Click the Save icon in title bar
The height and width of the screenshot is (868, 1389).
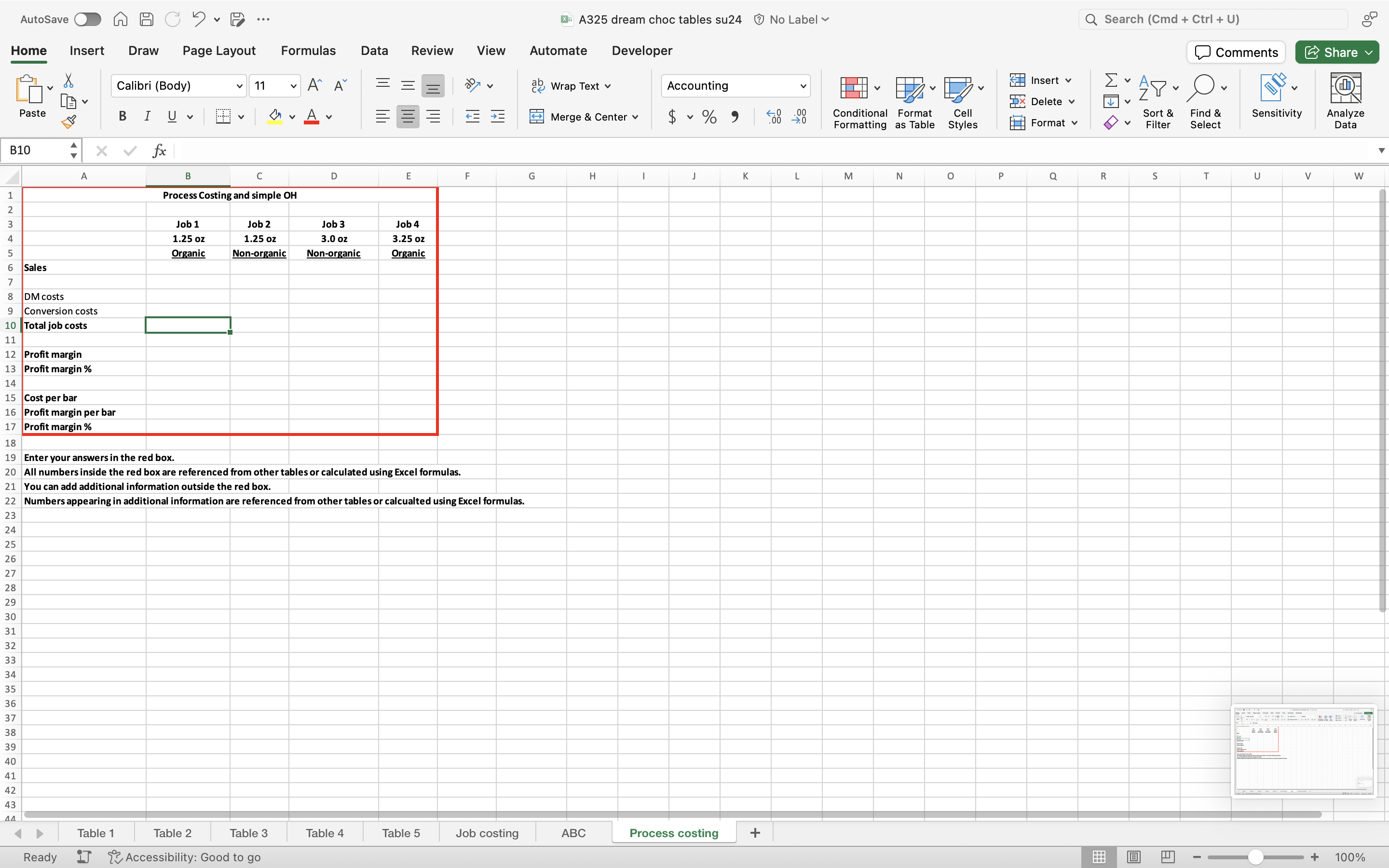coord(146,19)
